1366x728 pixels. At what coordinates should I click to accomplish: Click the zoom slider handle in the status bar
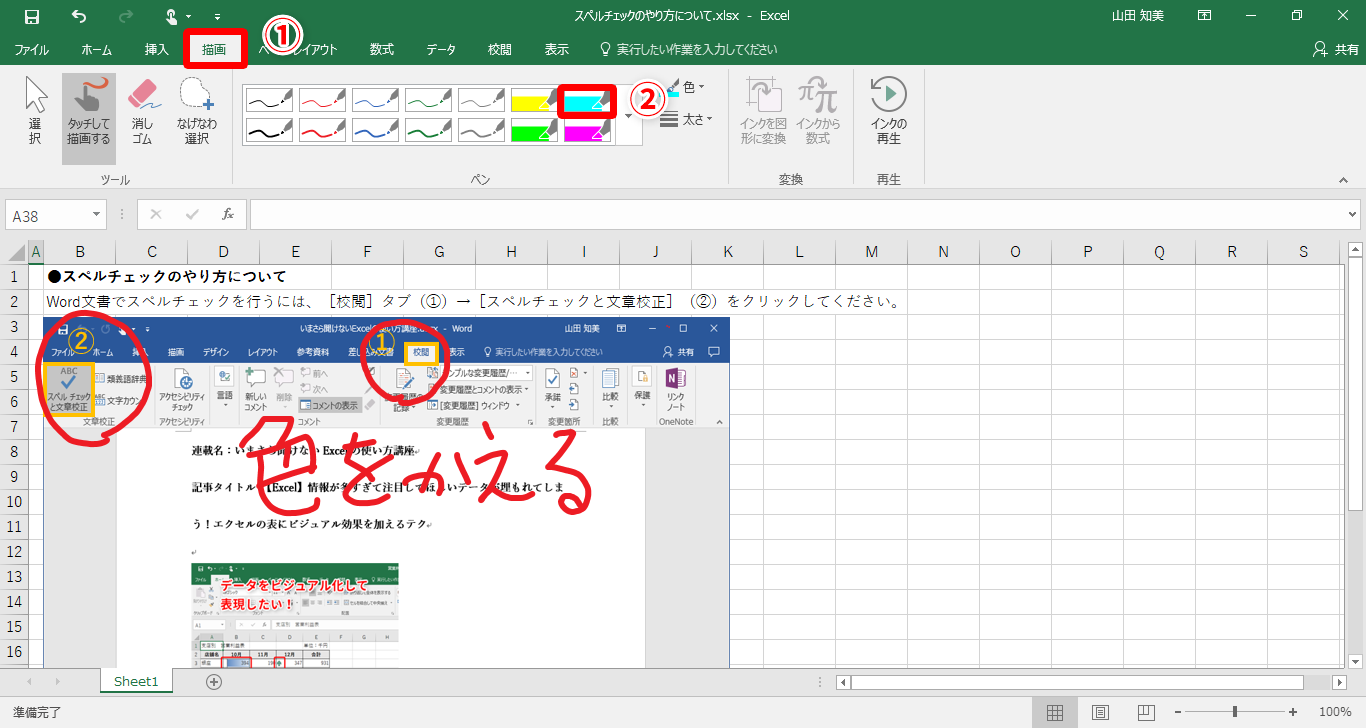click(x=1236, y=712)
